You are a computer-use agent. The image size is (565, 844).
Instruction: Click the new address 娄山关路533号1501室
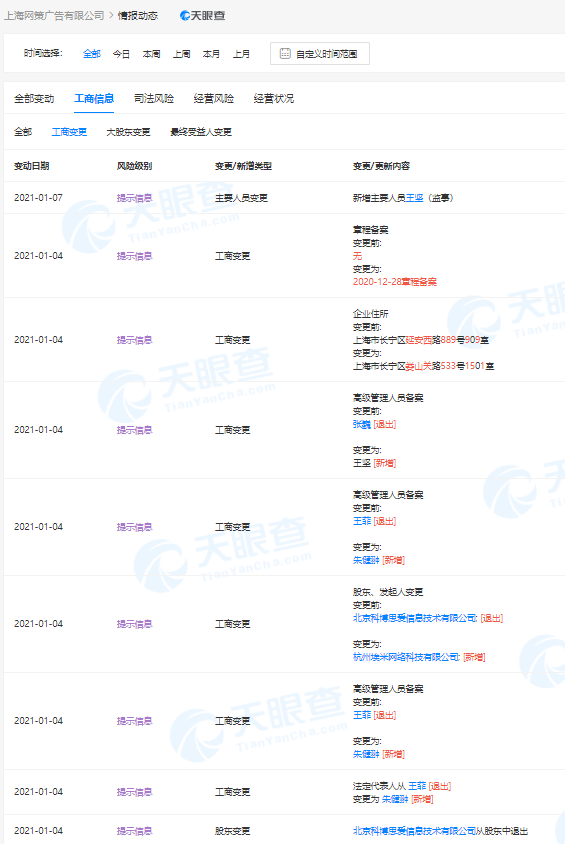[450, 366]
